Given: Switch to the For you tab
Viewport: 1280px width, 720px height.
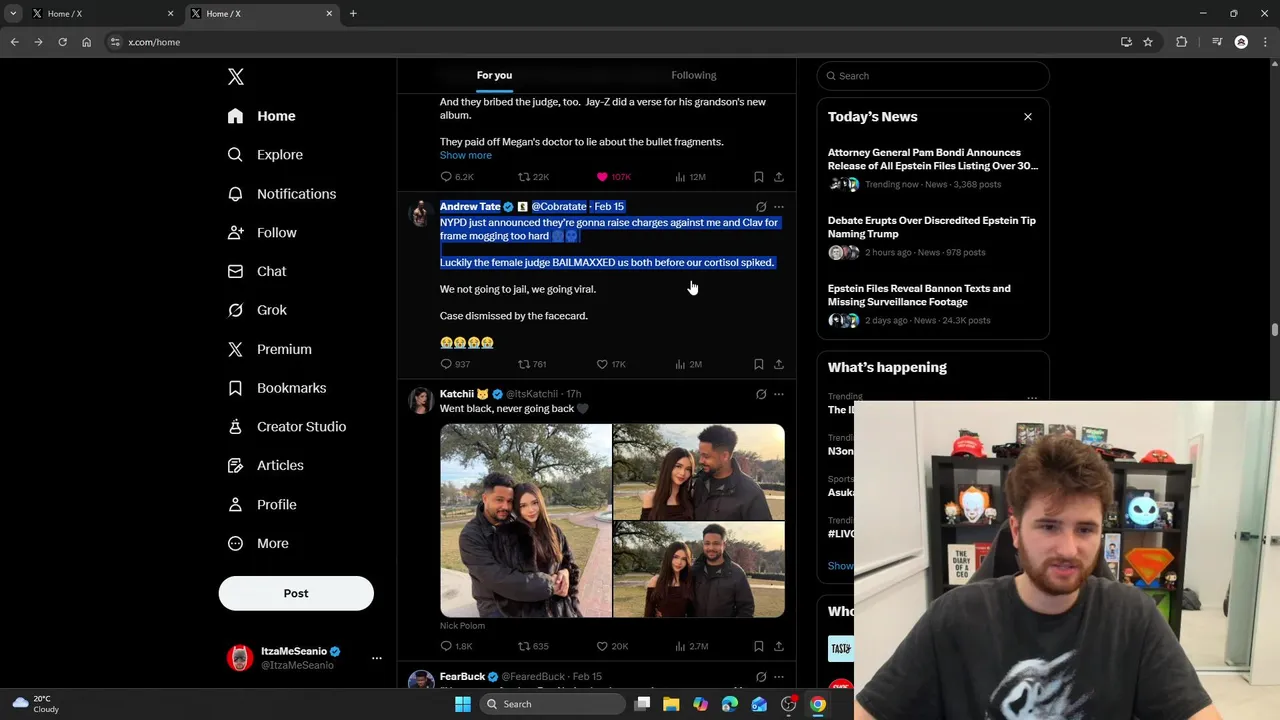Looking at the screenshot, I should pos(494,75).
